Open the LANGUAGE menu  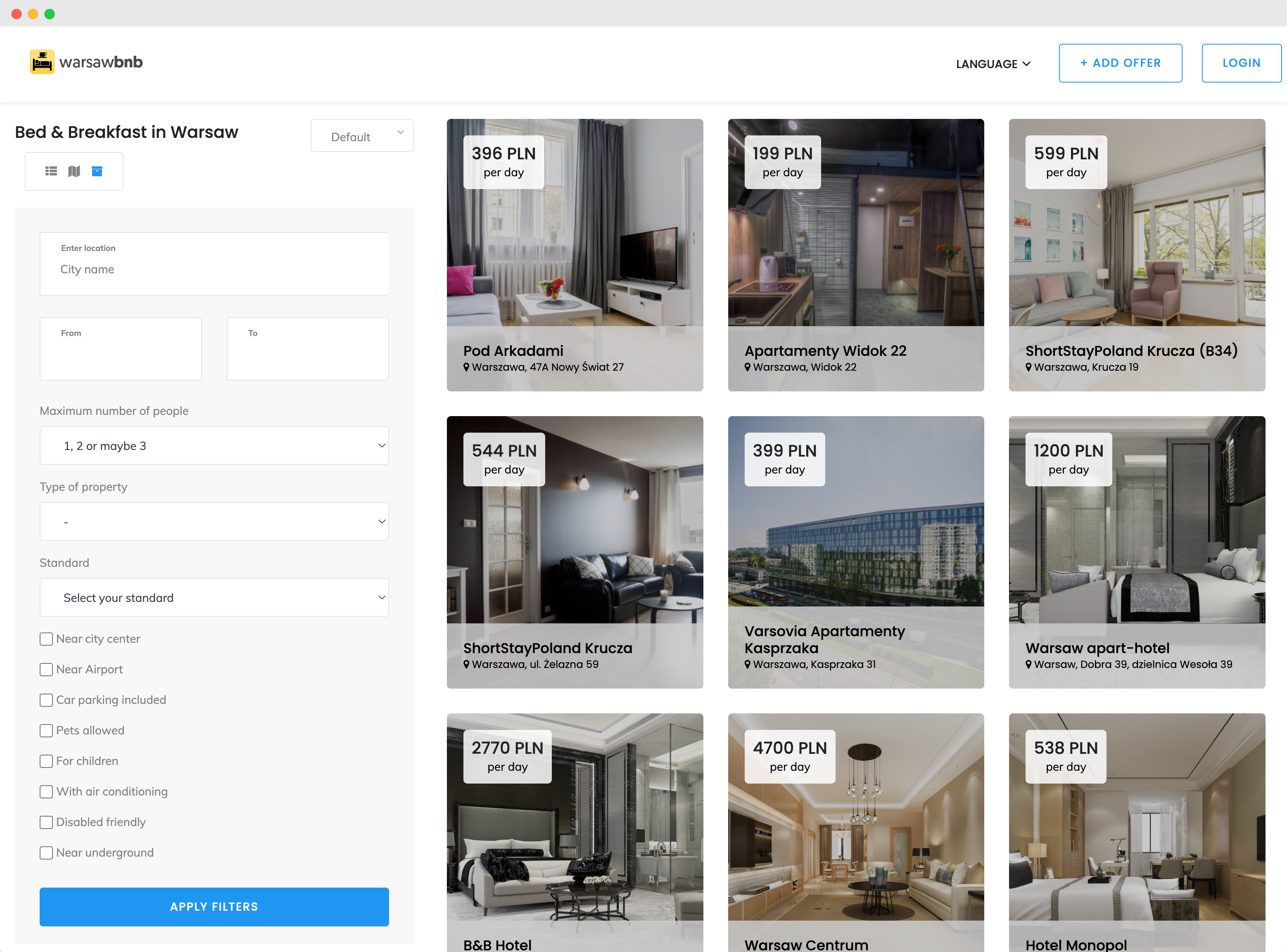(x=993, y=64)
